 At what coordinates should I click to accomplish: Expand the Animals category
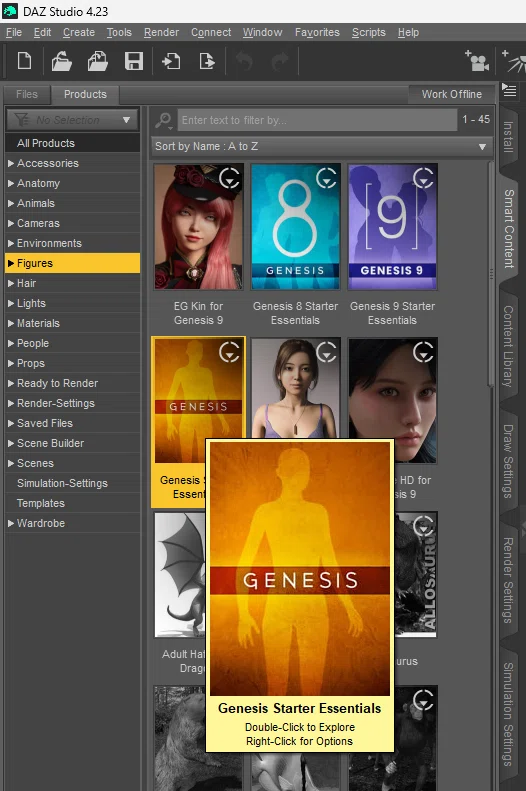coord(11,203)
